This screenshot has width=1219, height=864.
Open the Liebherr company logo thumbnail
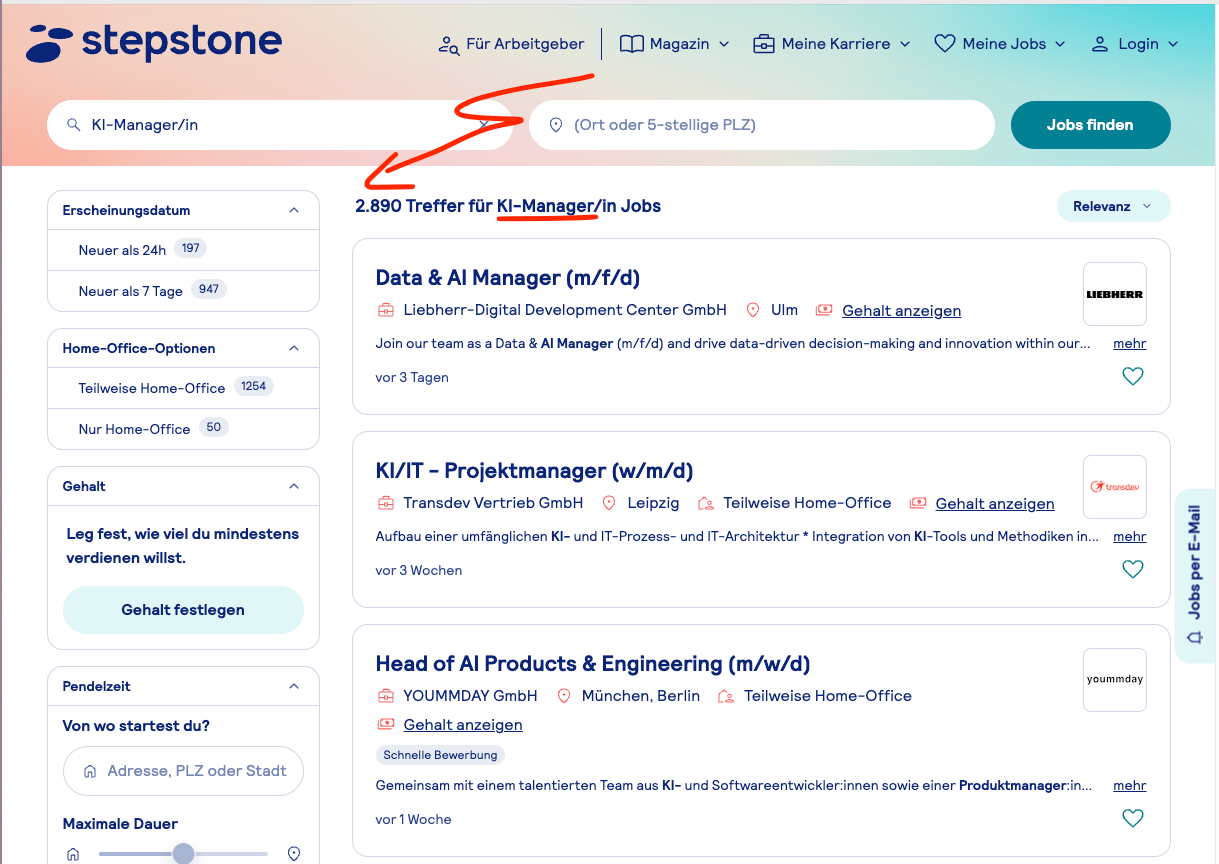click(1115, 294)
